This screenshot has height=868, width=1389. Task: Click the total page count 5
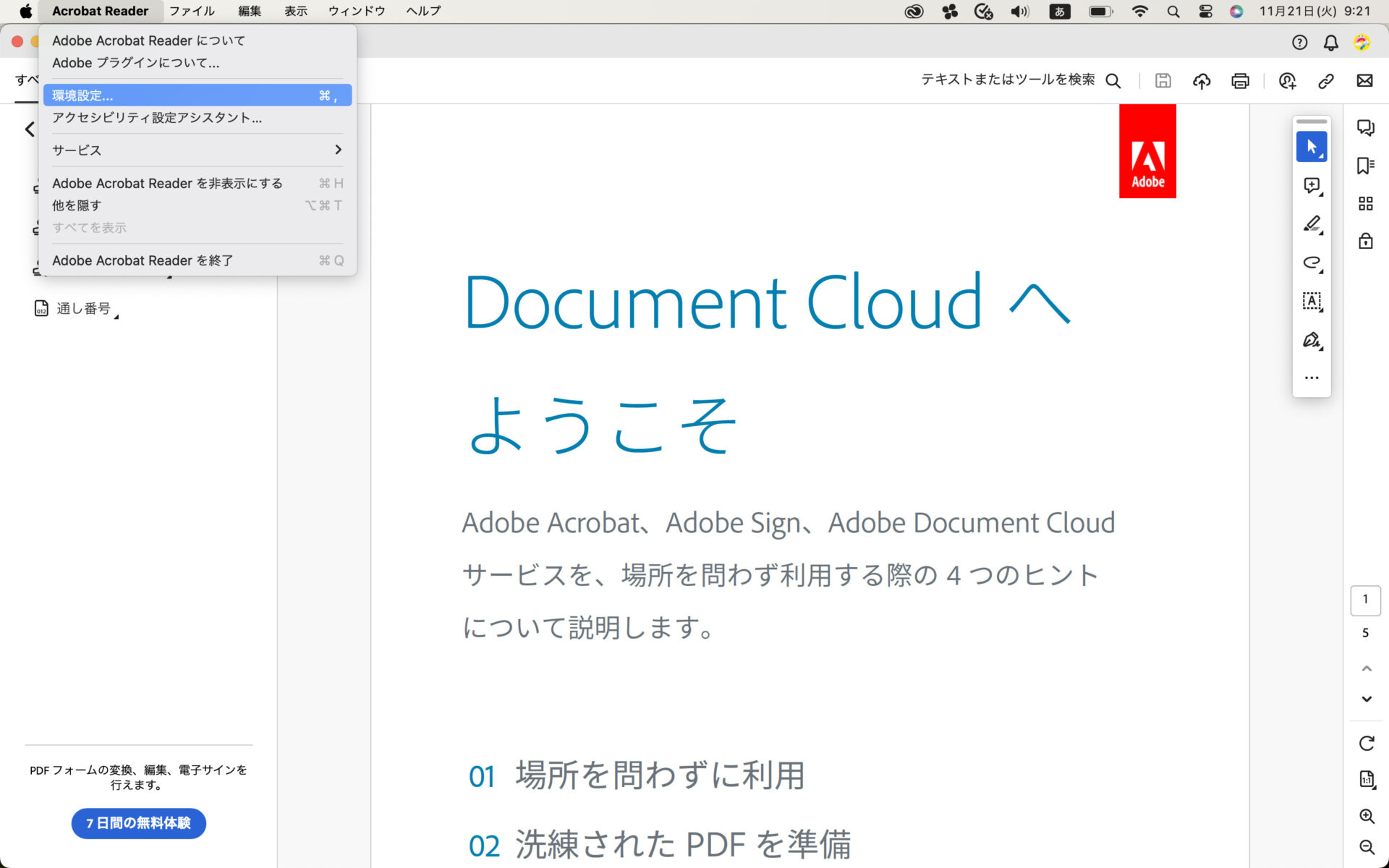1365,633
